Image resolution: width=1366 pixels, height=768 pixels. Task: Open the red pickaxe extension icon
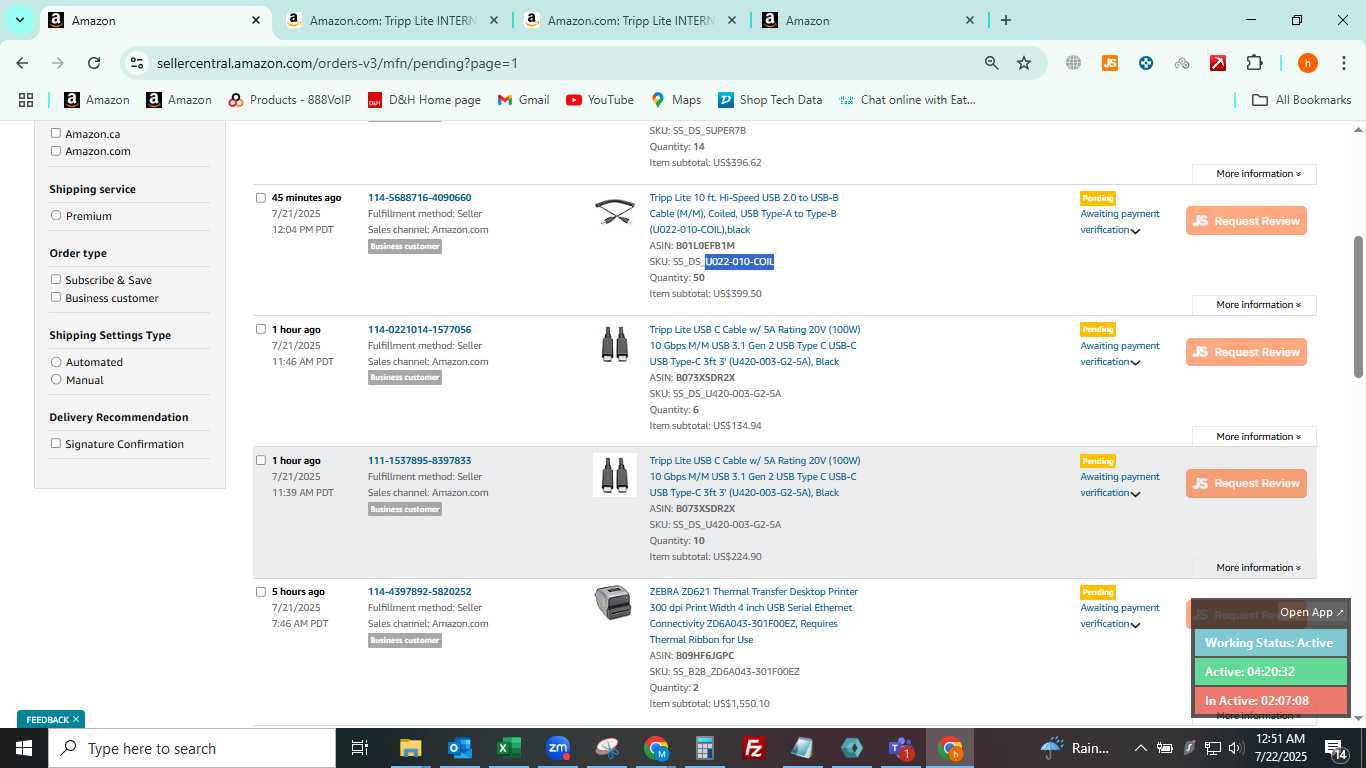(1218, 63)
